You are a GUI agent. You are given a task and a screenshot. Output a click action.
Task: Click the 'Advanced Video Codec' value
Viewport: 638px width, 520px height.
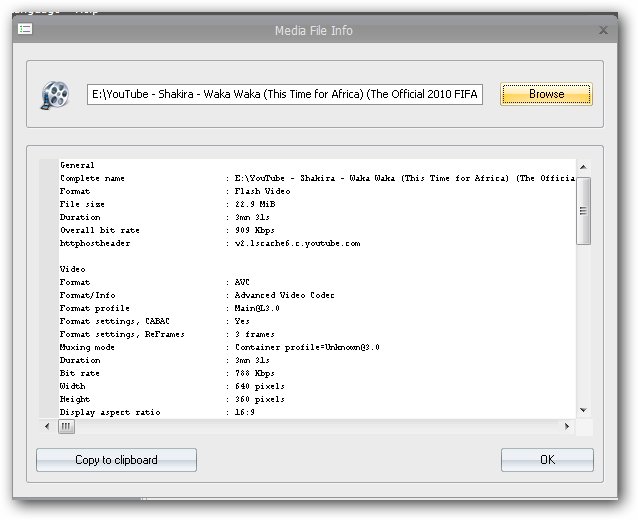(x=284, y=295)
